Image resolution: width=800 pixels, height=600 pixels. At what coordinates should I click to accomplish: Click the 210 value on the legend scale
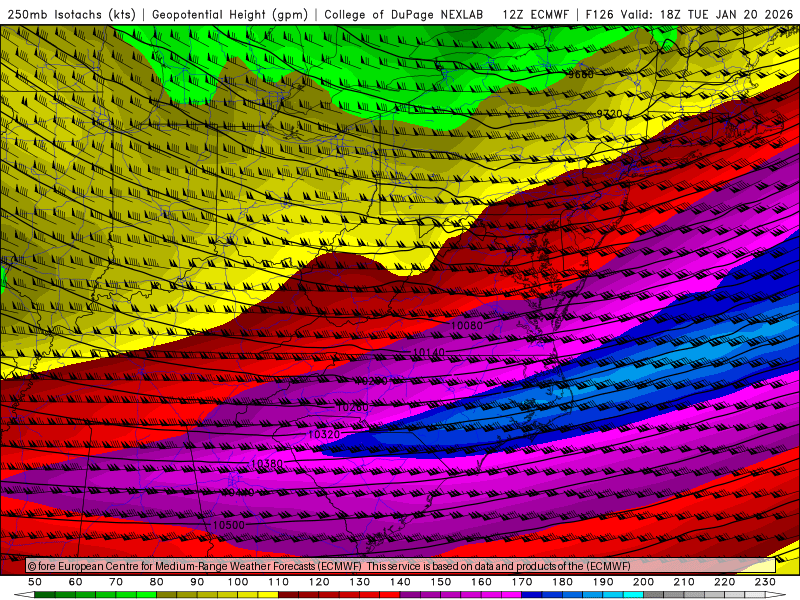(684, 582)
